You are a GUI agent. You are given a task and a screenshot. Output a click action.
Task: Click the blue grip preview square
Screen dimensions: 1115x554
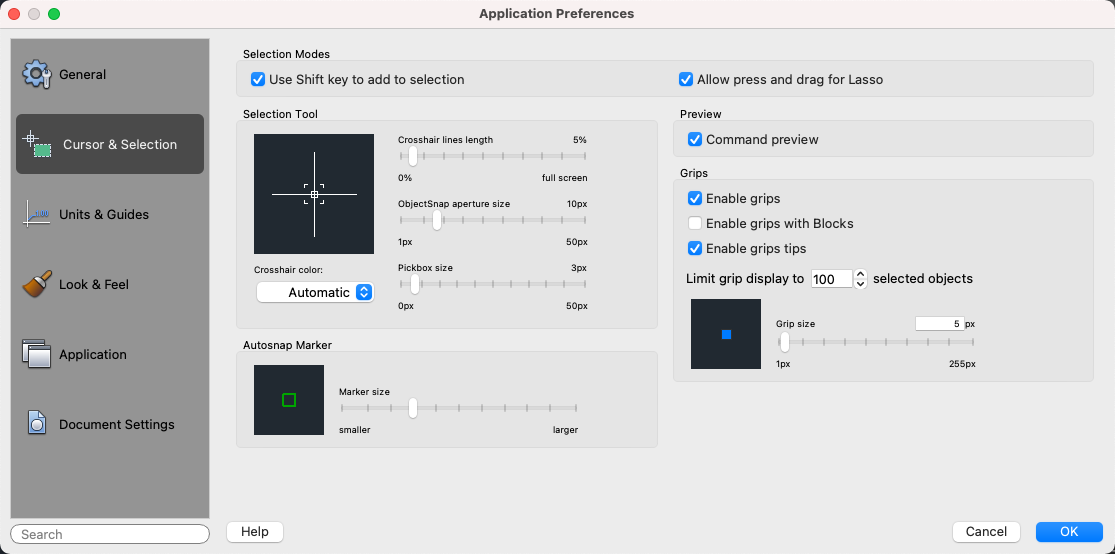coord(726,334)
